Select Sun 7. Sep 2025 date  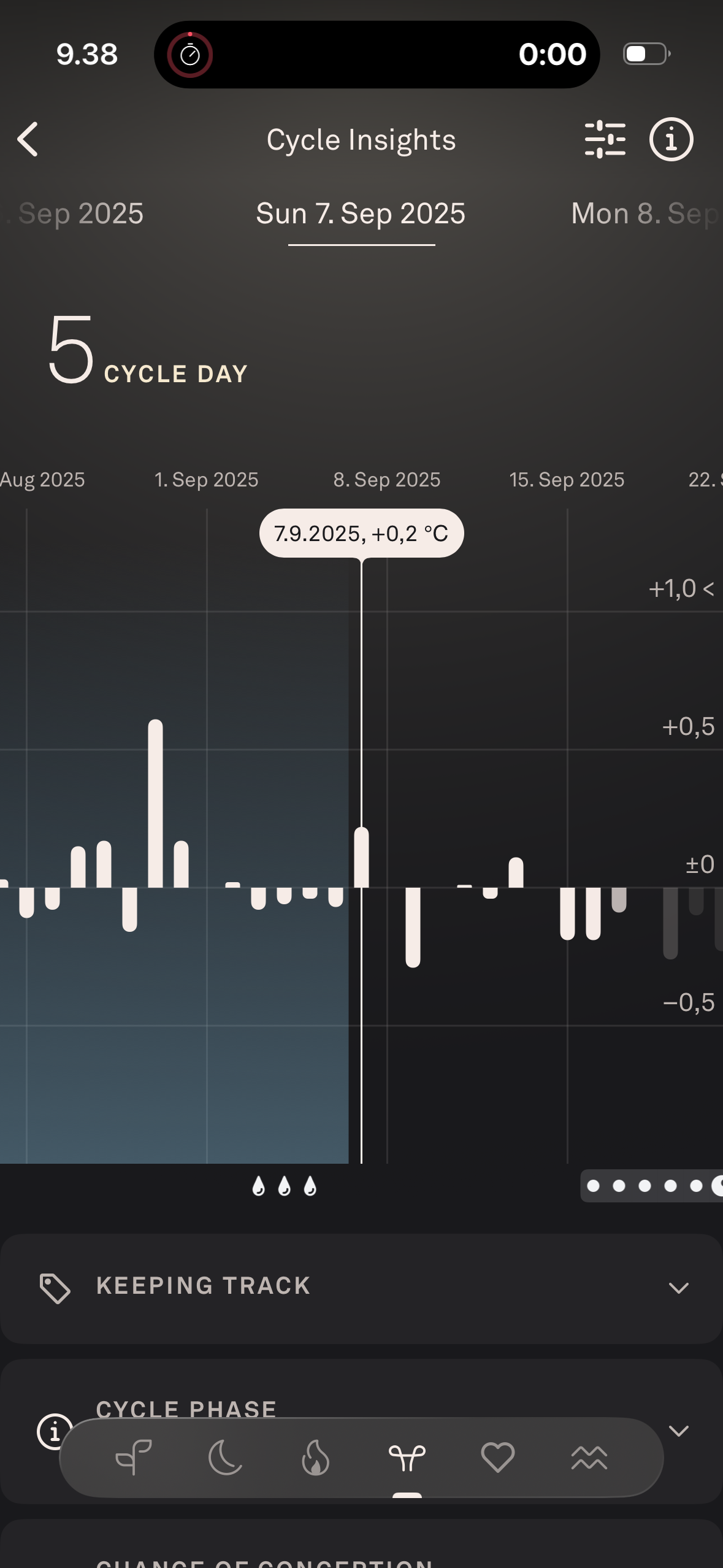coord(361,214)
